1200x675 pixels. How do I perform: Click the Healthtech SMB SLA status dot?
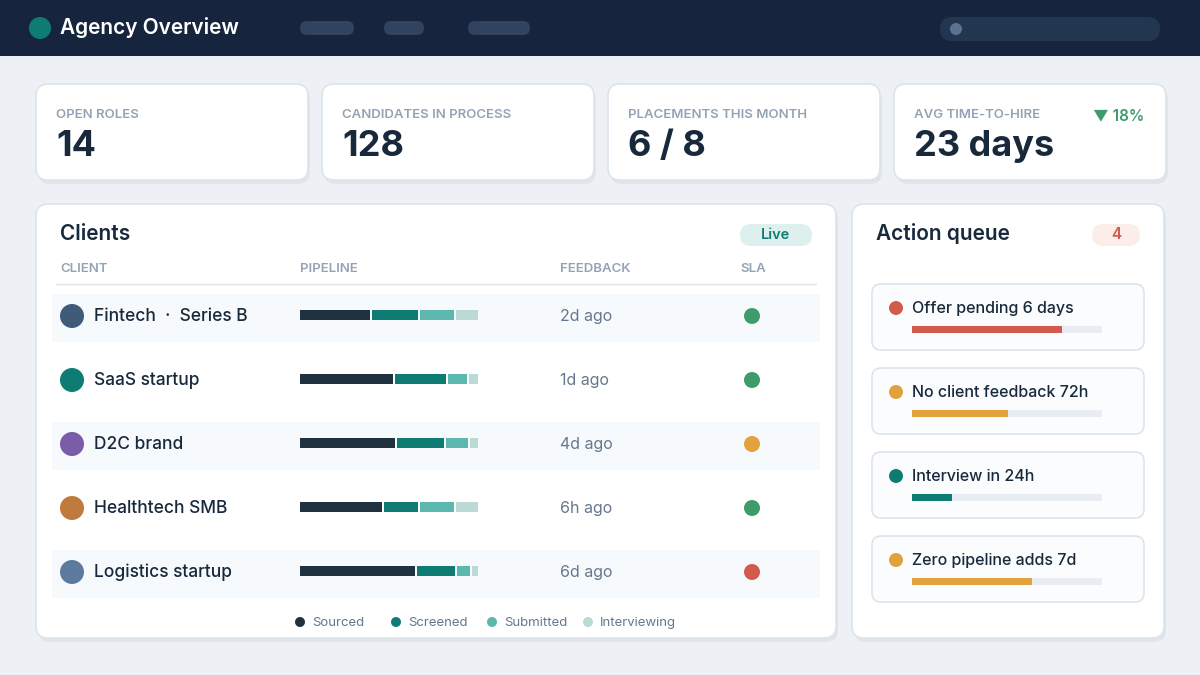(752, 508)
